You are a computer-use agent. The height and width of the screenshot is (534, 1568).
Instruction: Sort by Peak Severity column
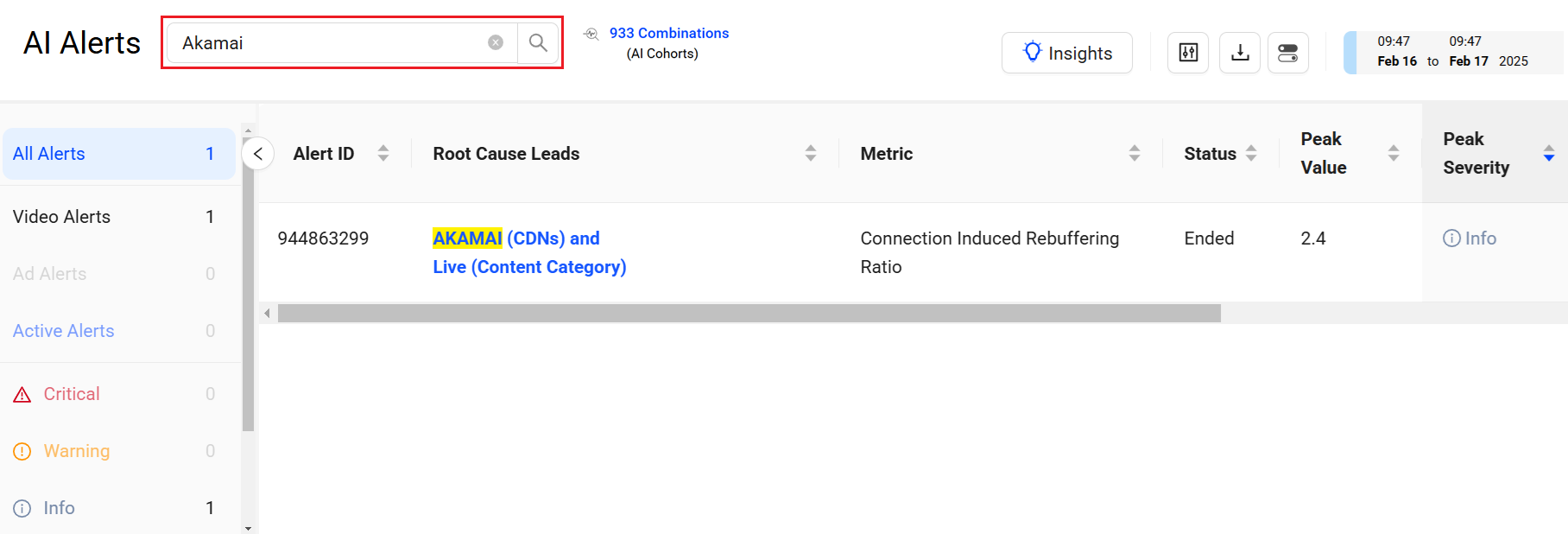click(1548, 153)
